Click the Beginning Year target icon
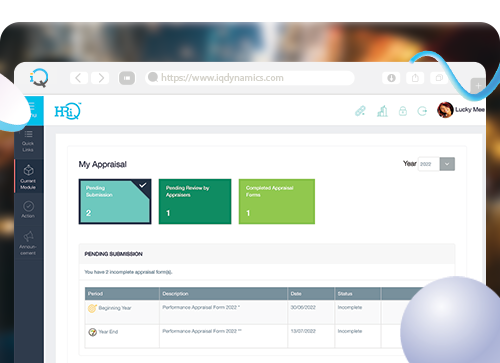Image resolution: width=500 pixels, height=363 pixels. [92, 308]
